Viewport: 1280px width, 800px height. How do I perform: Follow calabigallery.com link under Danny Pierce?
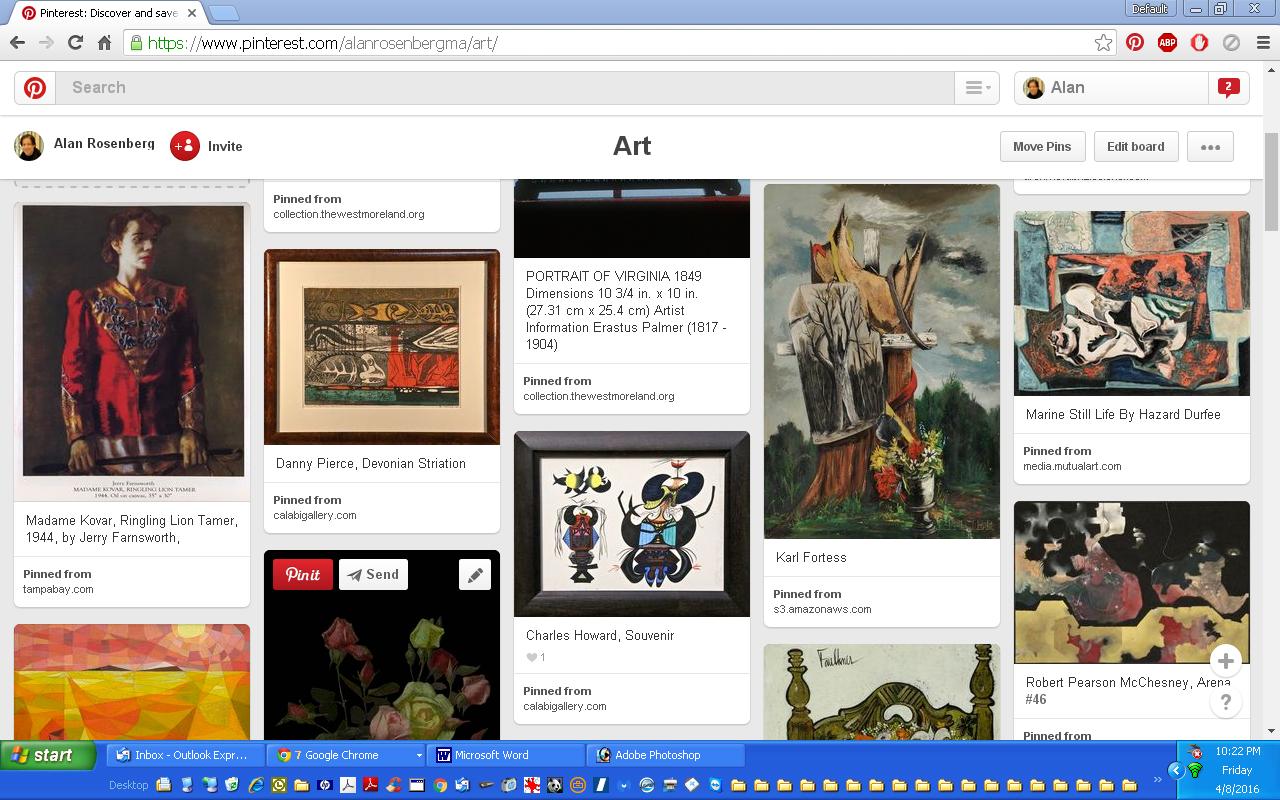pyautogui.click(x=315, y=515)
